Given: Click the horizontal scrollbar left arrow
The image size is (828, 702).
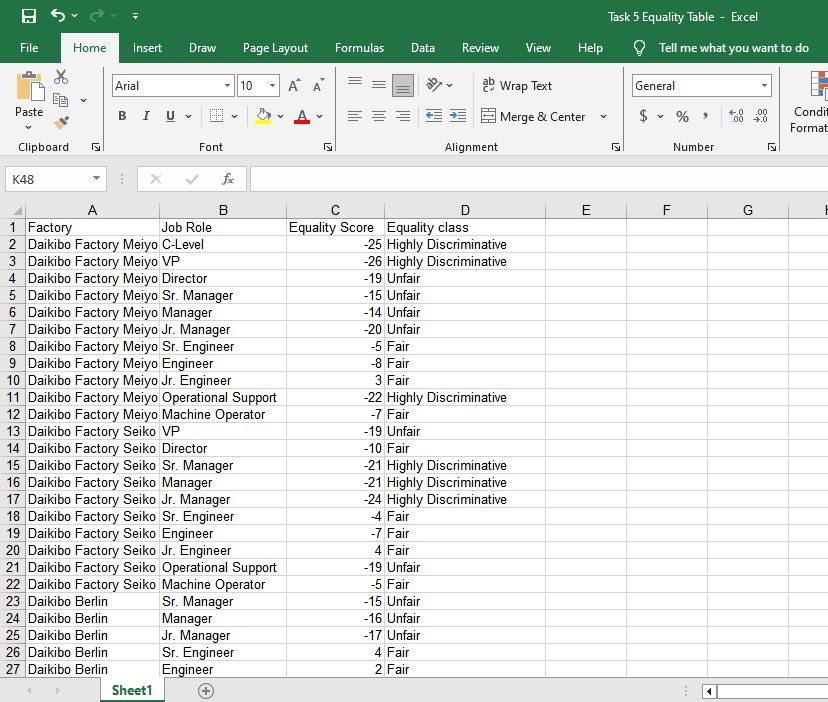Looking at the screenshot, I should (x=709, y=690).
